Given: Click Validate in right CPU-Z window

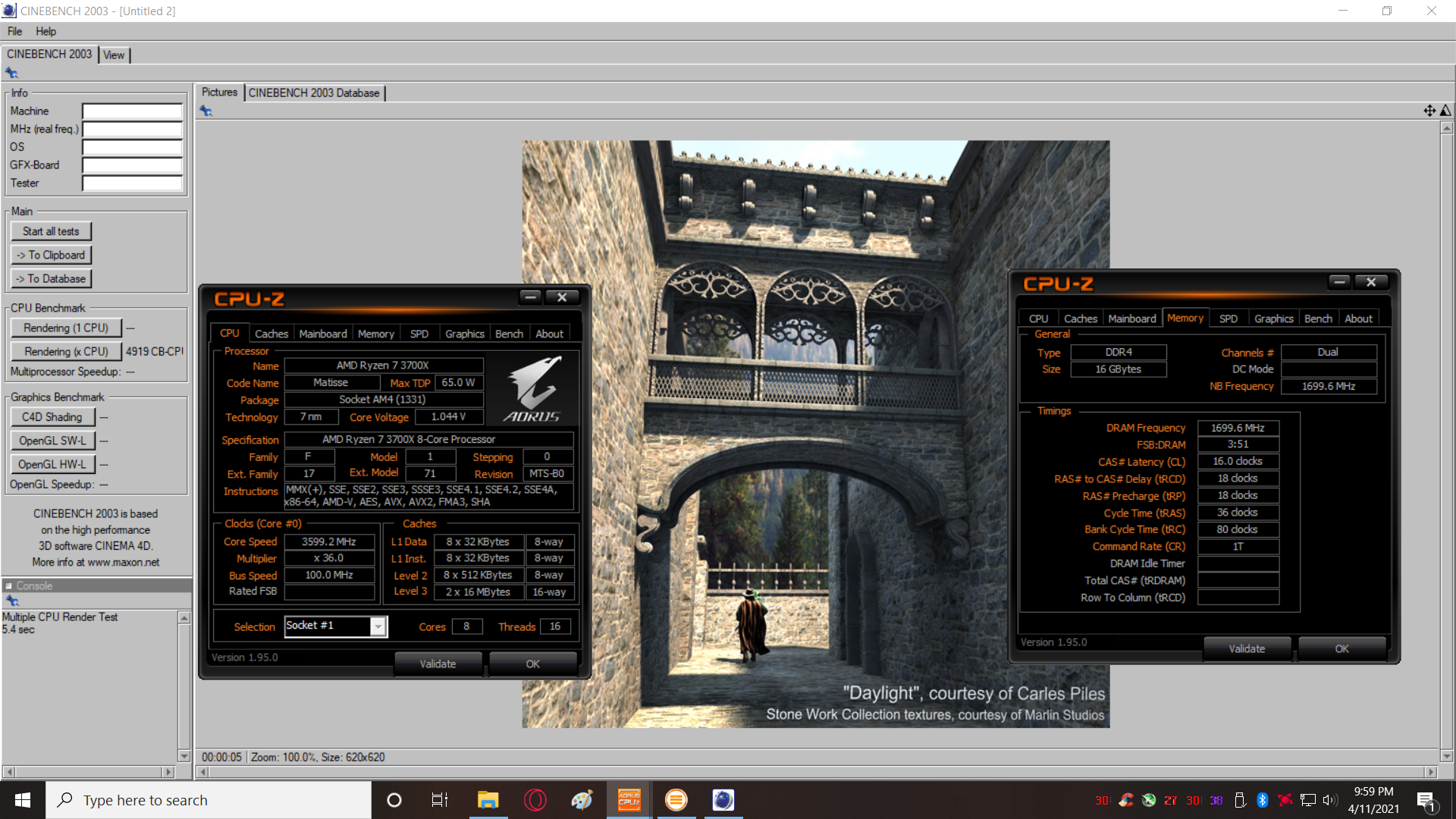Looking at the screenshot, I should click(x=1247, y=648).
